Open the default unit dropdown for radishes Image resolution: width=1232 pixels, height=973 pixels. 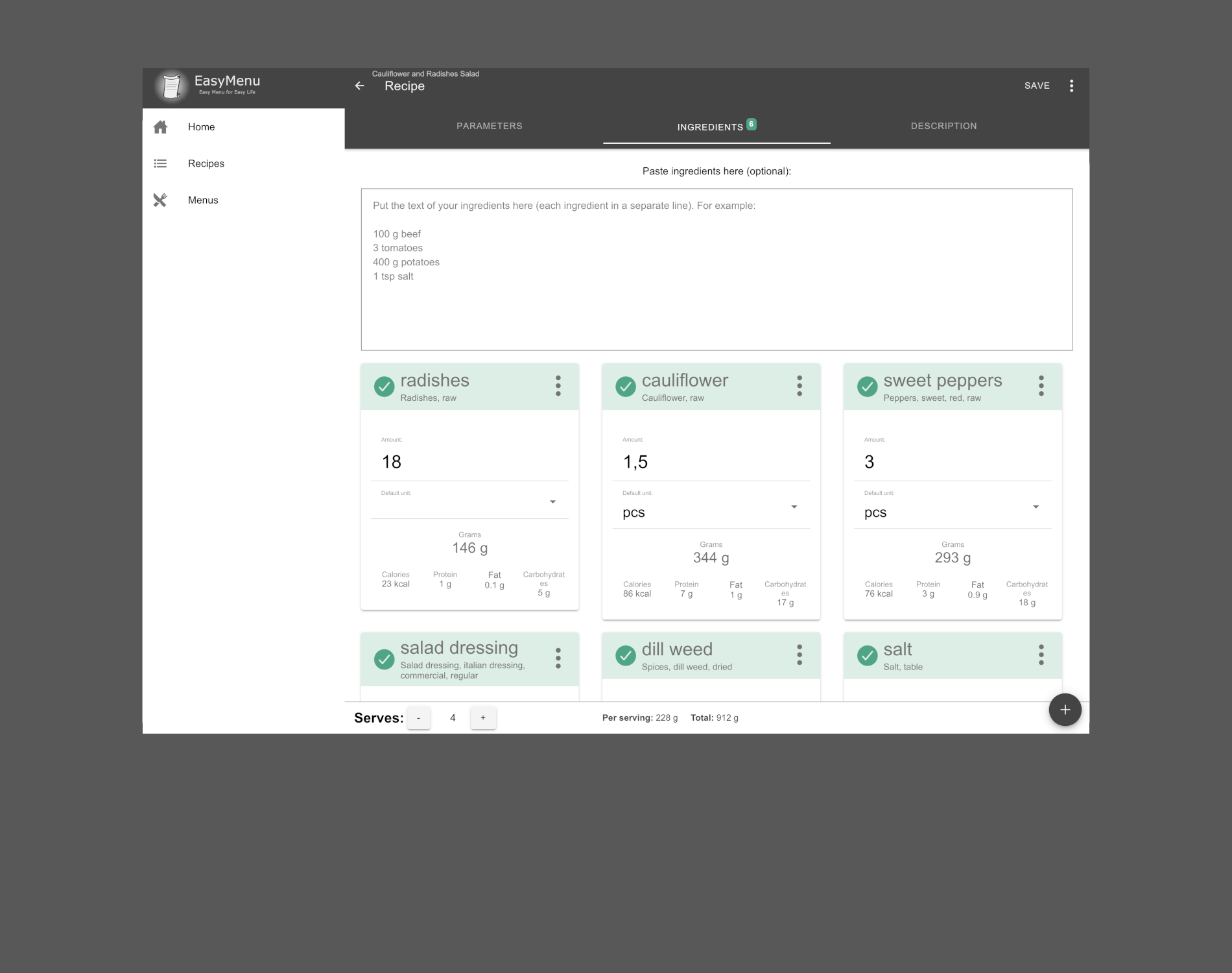point(553,501)
